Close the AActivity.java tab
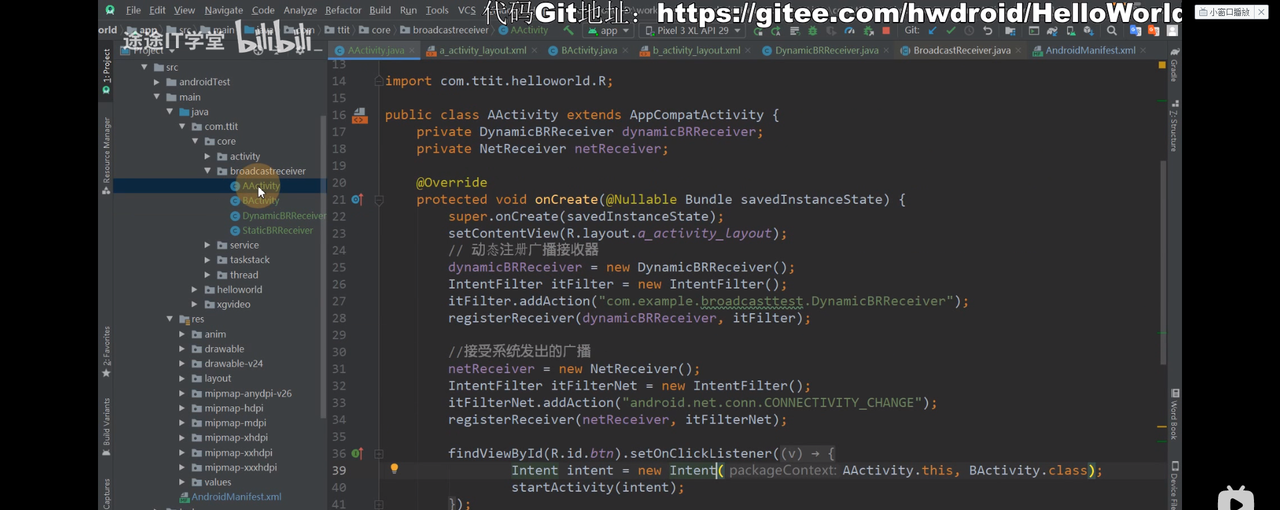Screen dimensions: 1280x510 (411, 50)
